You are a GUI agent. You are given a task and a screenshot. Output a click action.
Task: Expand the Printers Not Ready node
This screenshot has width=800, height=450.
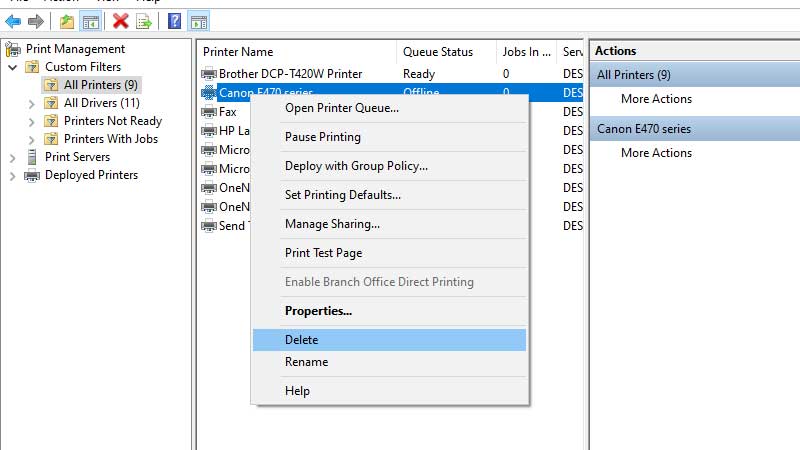32,122
